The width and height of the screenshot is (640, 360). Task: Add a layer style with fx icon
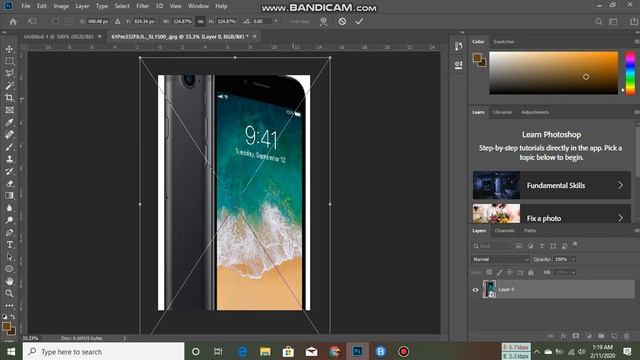(x=563, y=336)
